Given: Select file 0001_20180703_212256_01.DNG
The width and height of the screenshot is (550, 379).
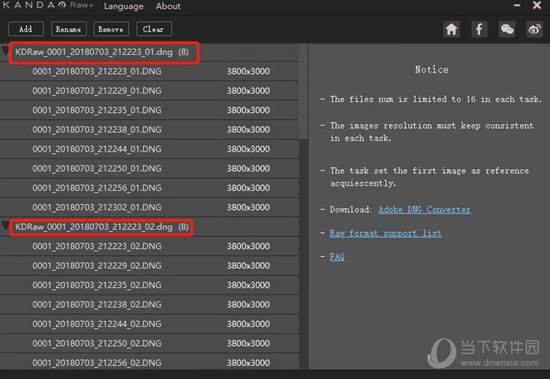Looking at the screenshot, I should click(149, 188).
